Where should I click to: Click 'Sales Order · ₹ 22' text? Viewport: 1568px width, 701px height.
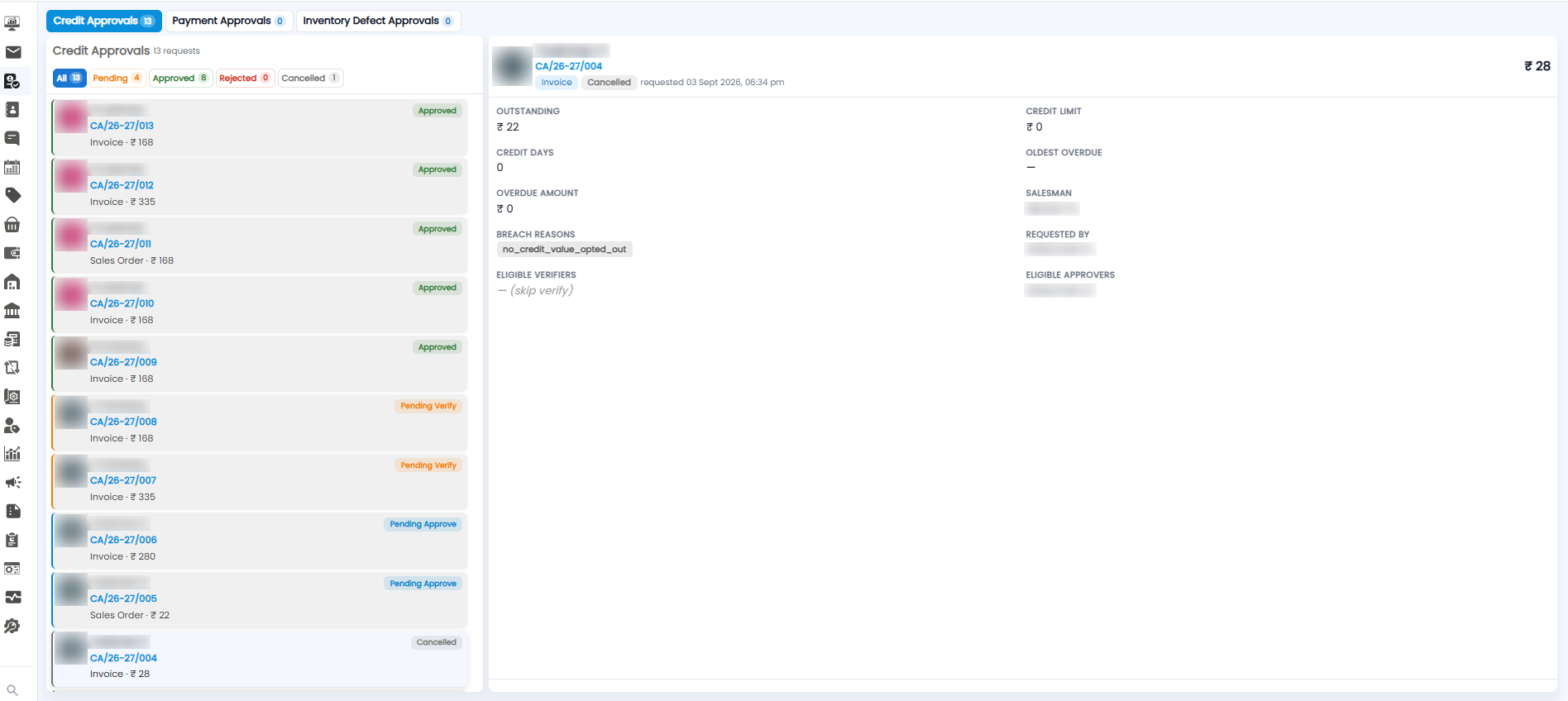click(130, 615)
